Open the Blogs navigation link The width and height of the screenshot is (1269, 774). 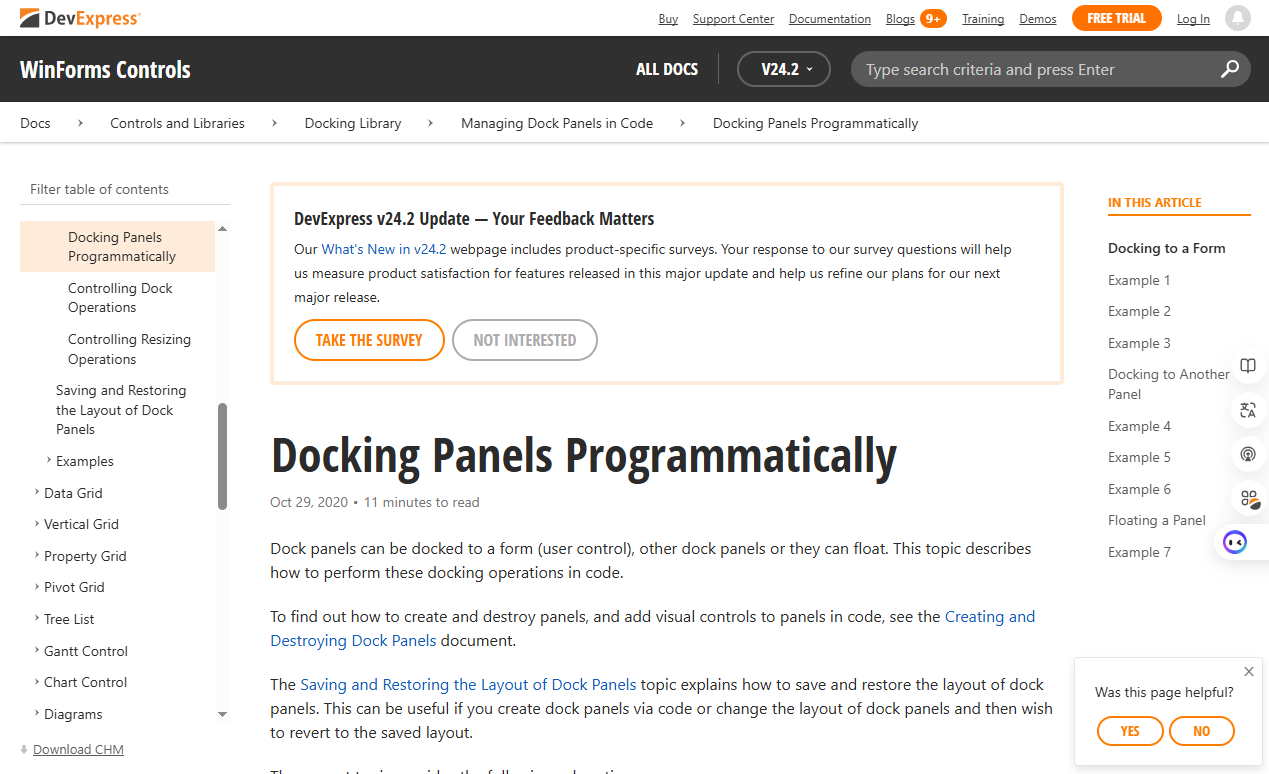[x=900, y=19]
